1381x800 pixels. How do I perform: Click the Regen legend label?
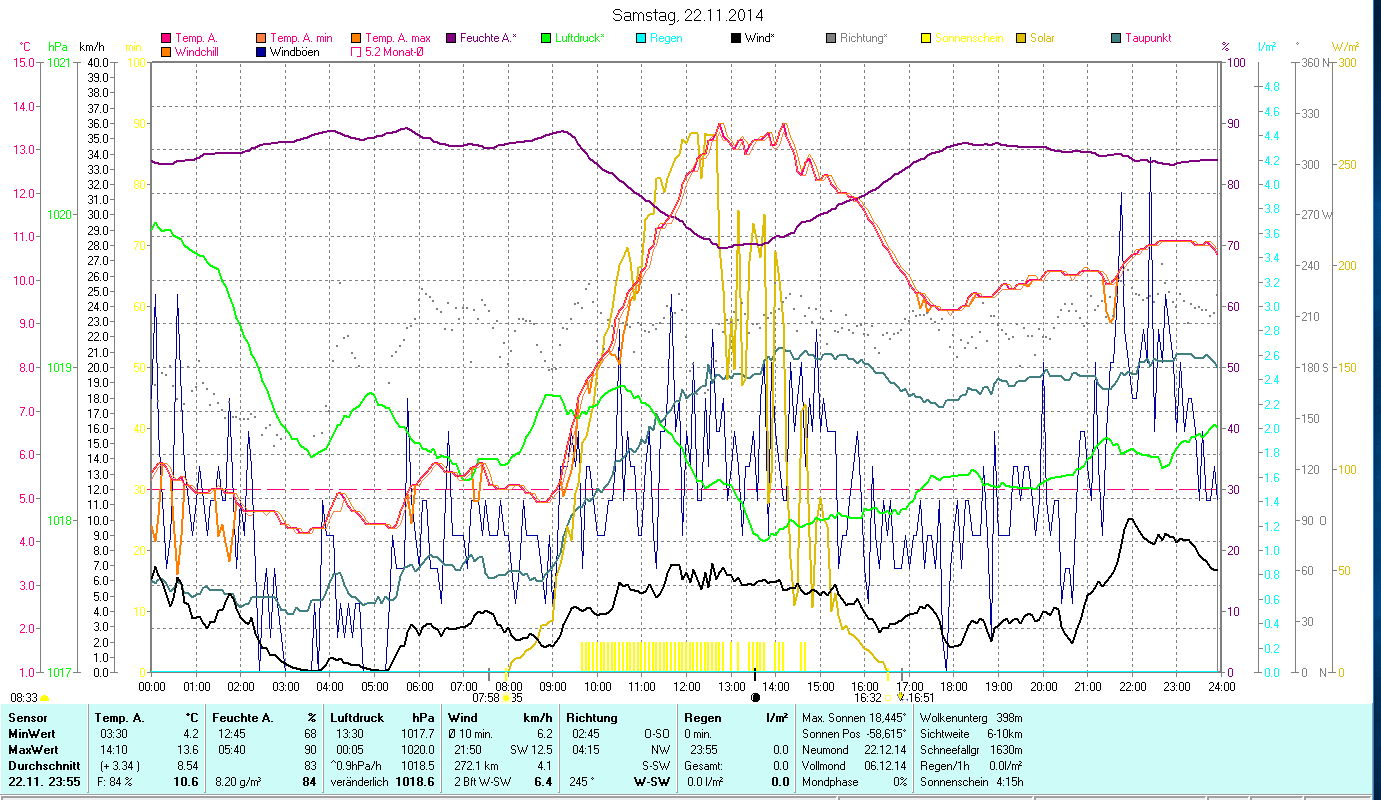667,38
